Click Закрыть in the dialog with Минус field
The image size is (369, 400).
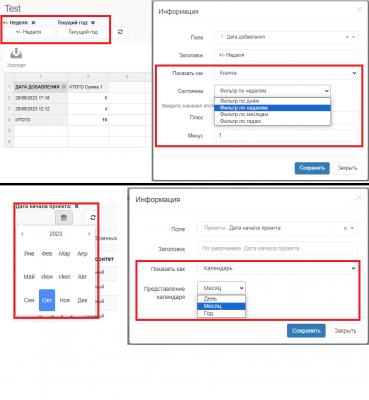[x=347, y=168]
